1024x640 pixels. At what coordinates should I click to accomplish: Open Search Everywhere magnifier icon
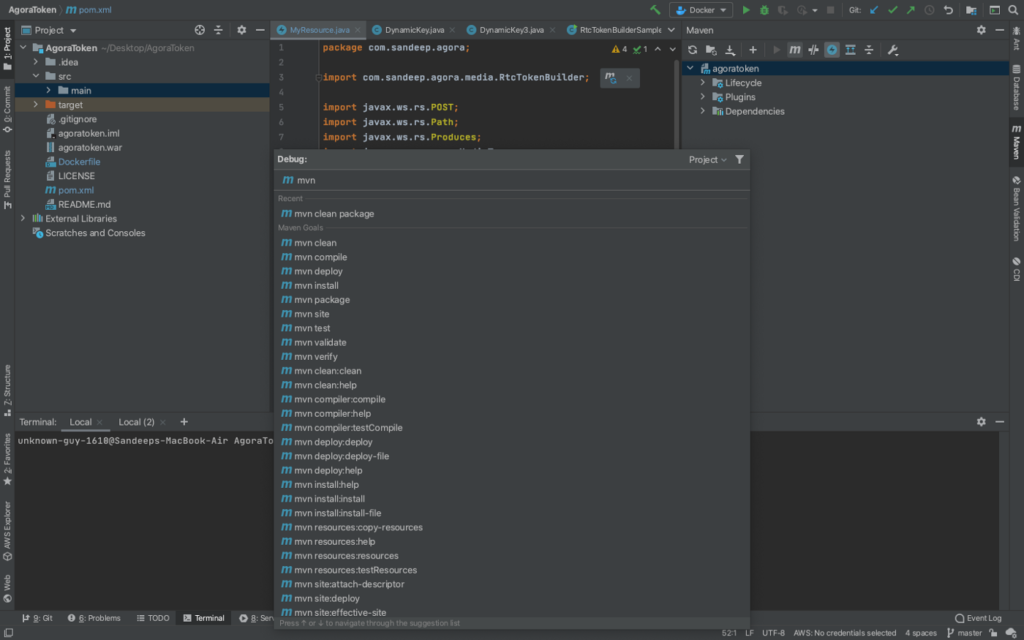point(1013,10)
